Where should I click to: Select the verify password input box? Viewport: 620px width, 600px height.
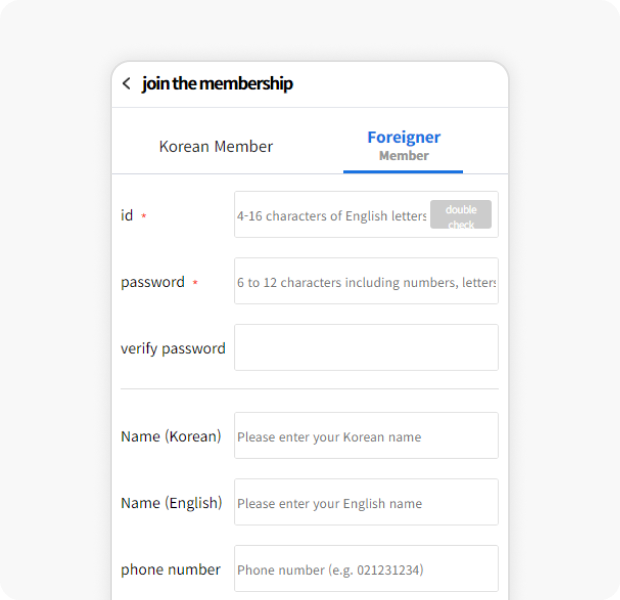(x=366, y=348)
